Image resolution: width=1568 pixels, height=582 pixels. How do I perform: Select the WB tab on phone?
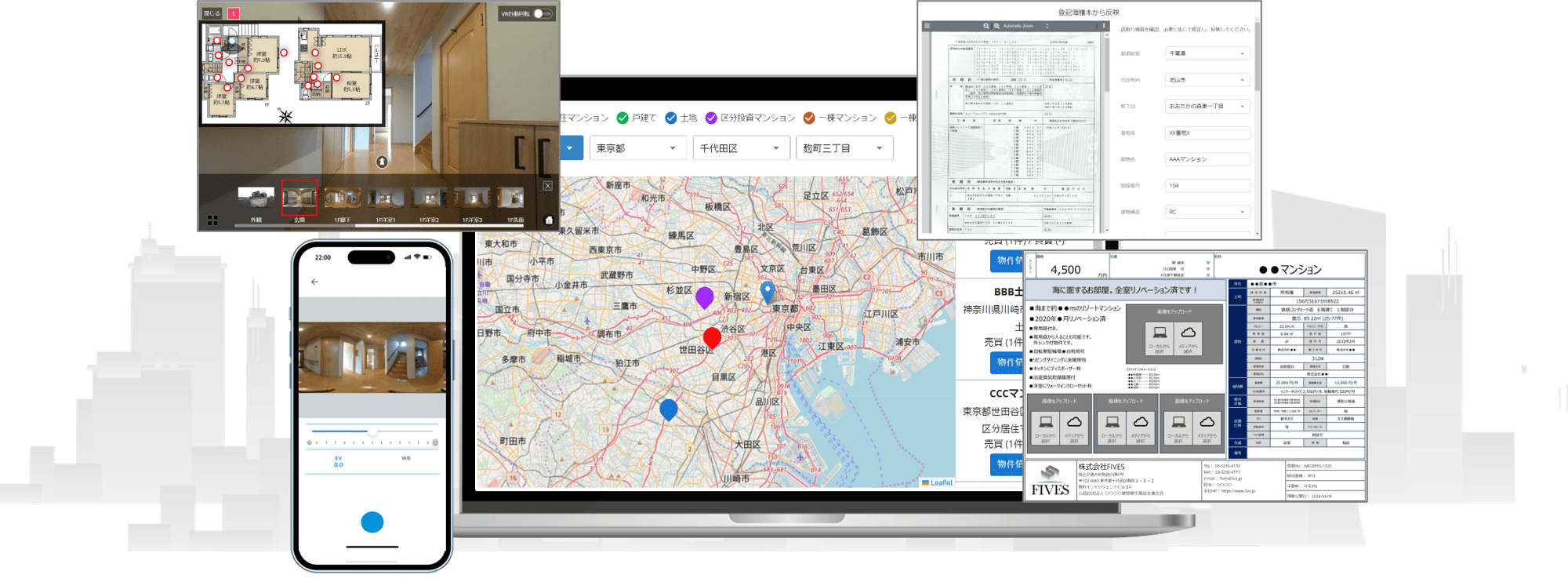(x=406, y=458)
